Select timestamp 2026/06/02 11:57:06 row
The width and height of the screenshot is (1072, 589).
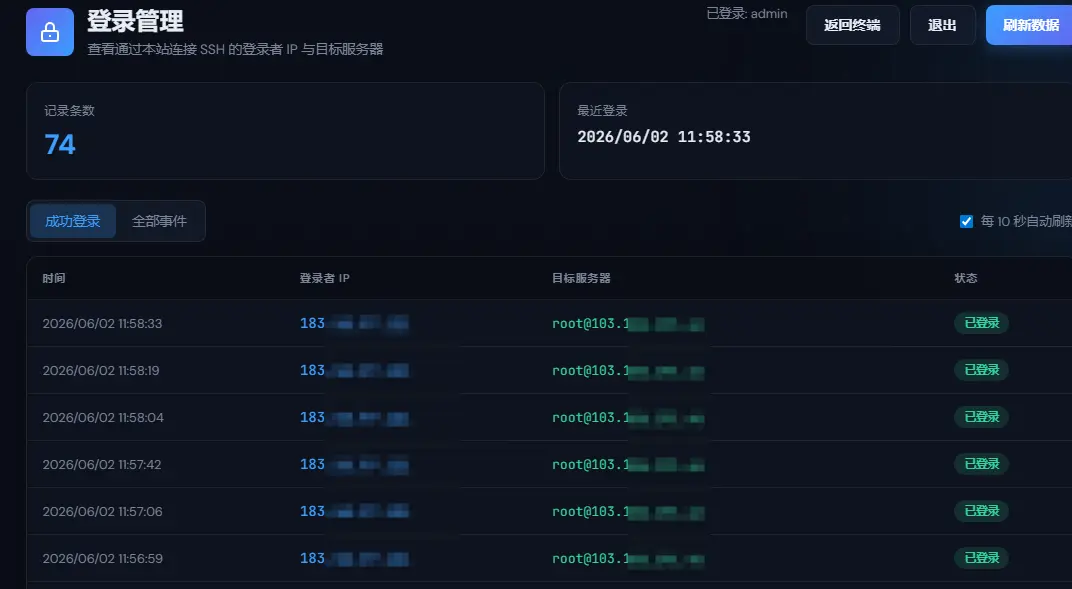tap(103, 512)
